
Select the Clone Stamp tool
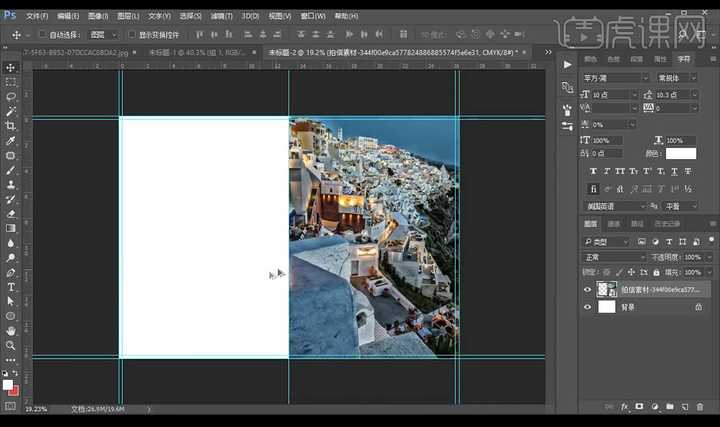point(11,185)
